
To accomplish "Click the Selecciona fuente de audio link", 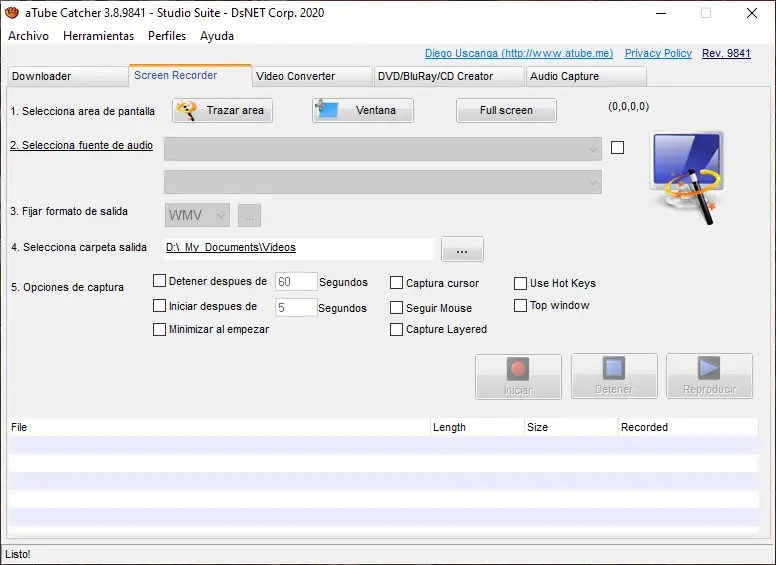I will (82, 145).
